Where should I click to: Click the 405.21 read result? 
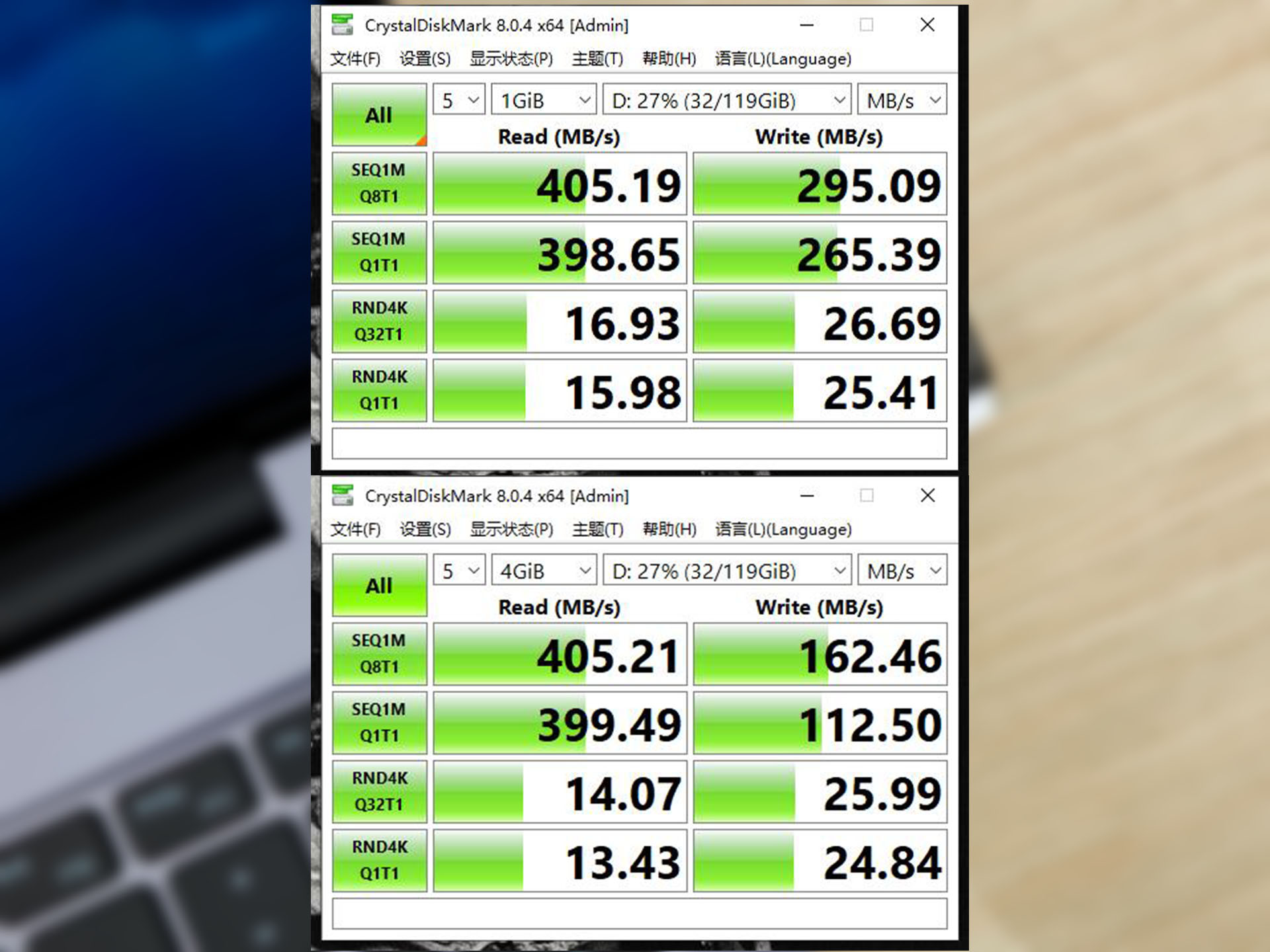tap(560, 654)
